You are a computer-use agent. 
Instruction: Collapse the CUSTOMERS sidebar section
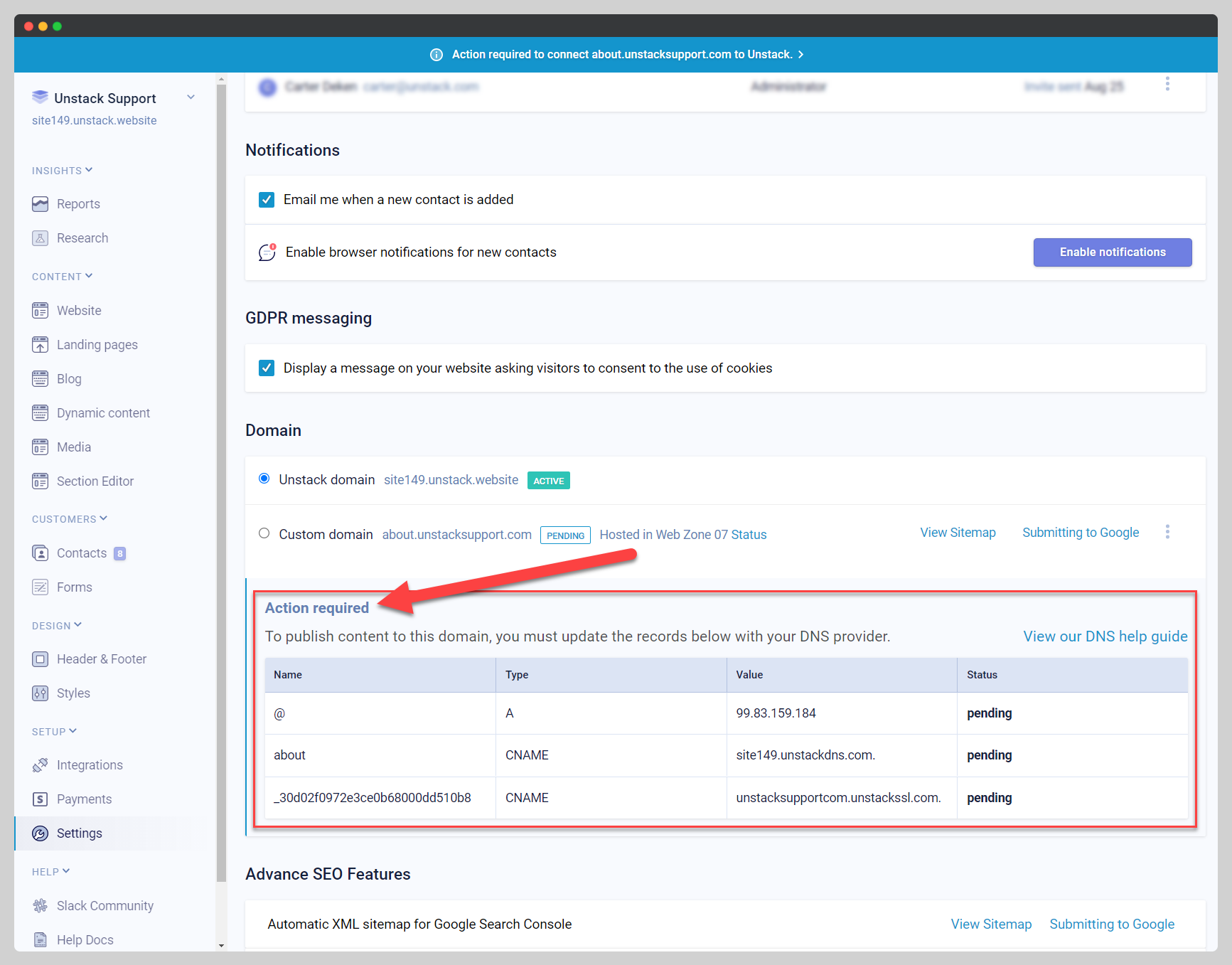tap(70, 519)
